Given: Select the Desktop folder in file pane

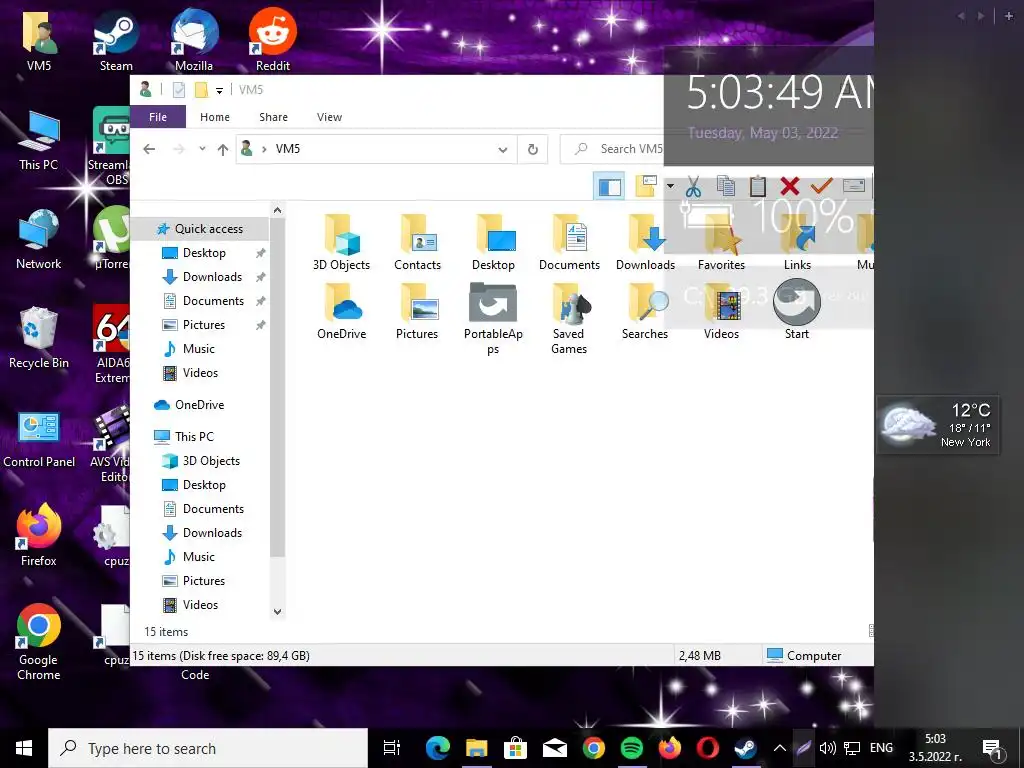Looking at the screenshot, I should pos(493,242).
